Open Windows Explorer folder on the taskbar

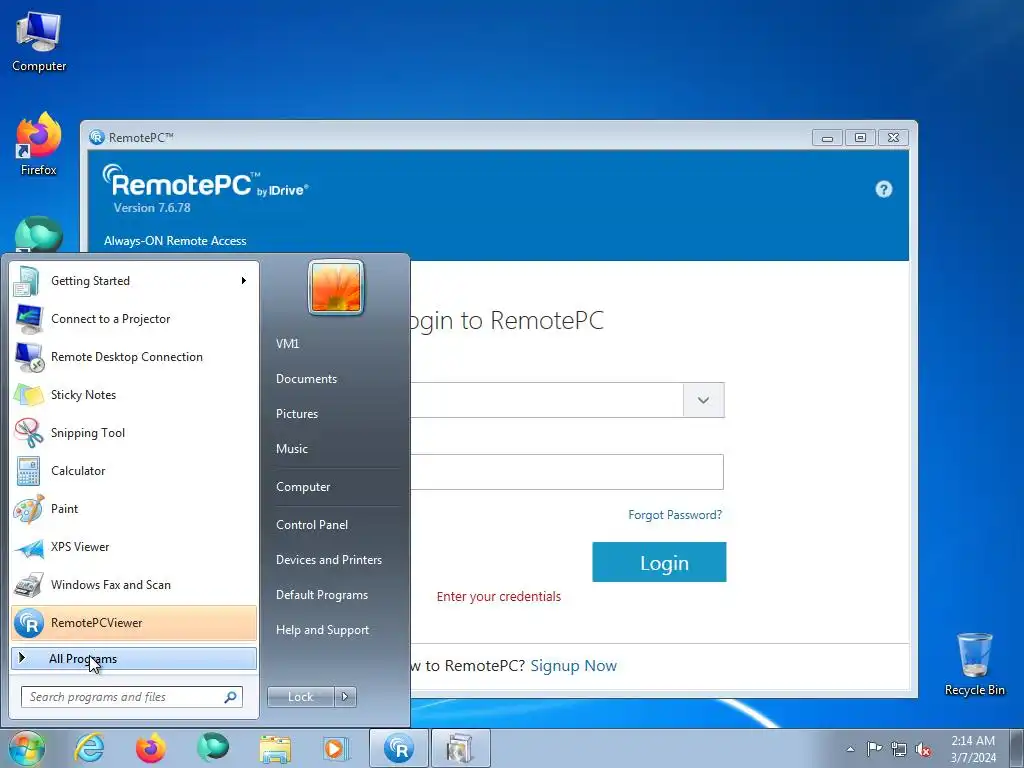point(275,749)
